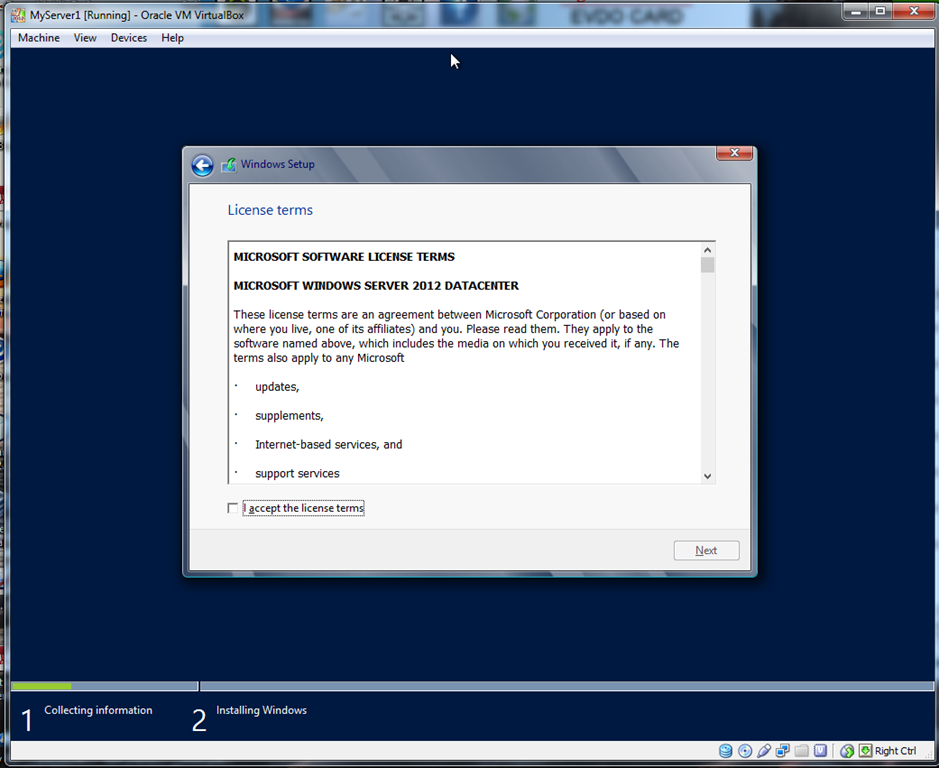Screen dimensions: 939x768
Task: Open the Devices menu
Action: (x=128, y=37)
